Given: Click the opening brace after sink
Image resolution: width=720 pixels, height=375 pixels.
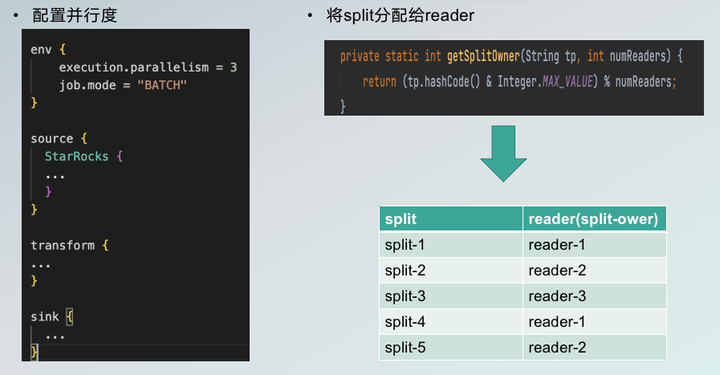Looking at the screenshot, I should [x=69, y=317].
